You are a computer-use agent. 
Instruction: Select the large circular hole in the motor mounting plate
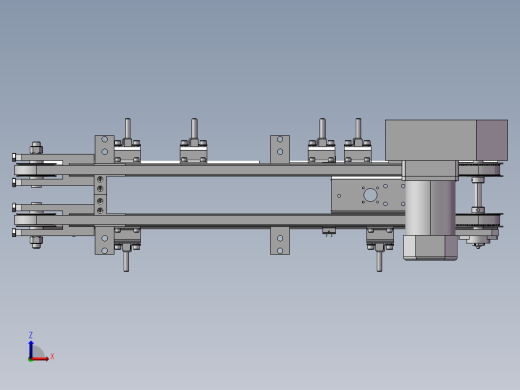click(x=370, y=195)
